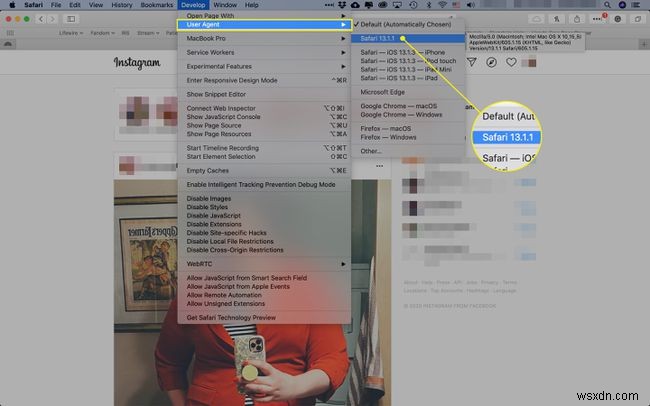The width and height of the screenshot is (650, 406).
Task: Open the Apple menu
Action: [12, 5]
